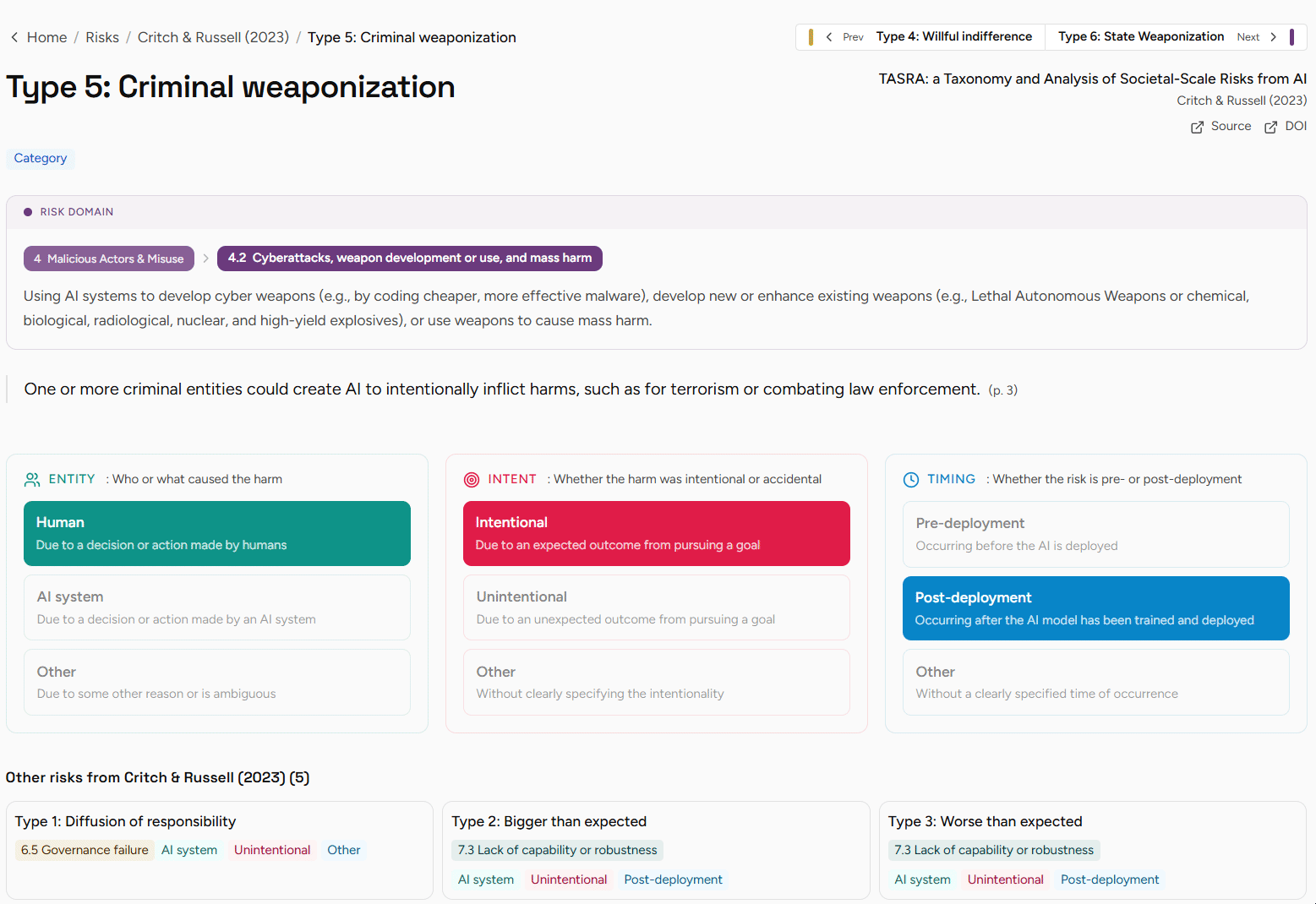
Task: Click the purple Risk Domain dot
Action: [x=28, y=212]
